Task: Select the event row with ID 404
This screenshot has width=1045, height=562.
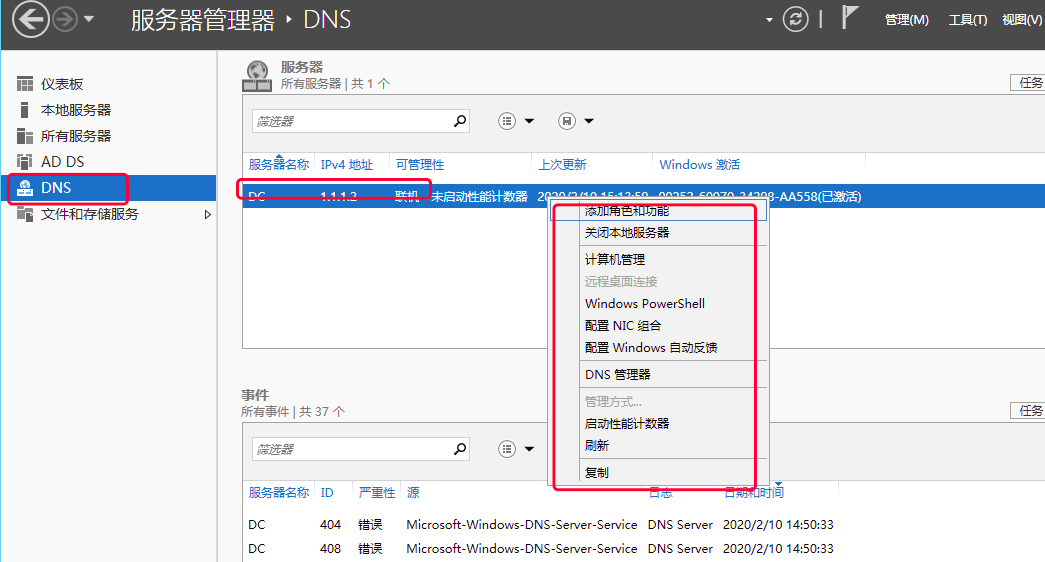Action: [x=644, y=525]
